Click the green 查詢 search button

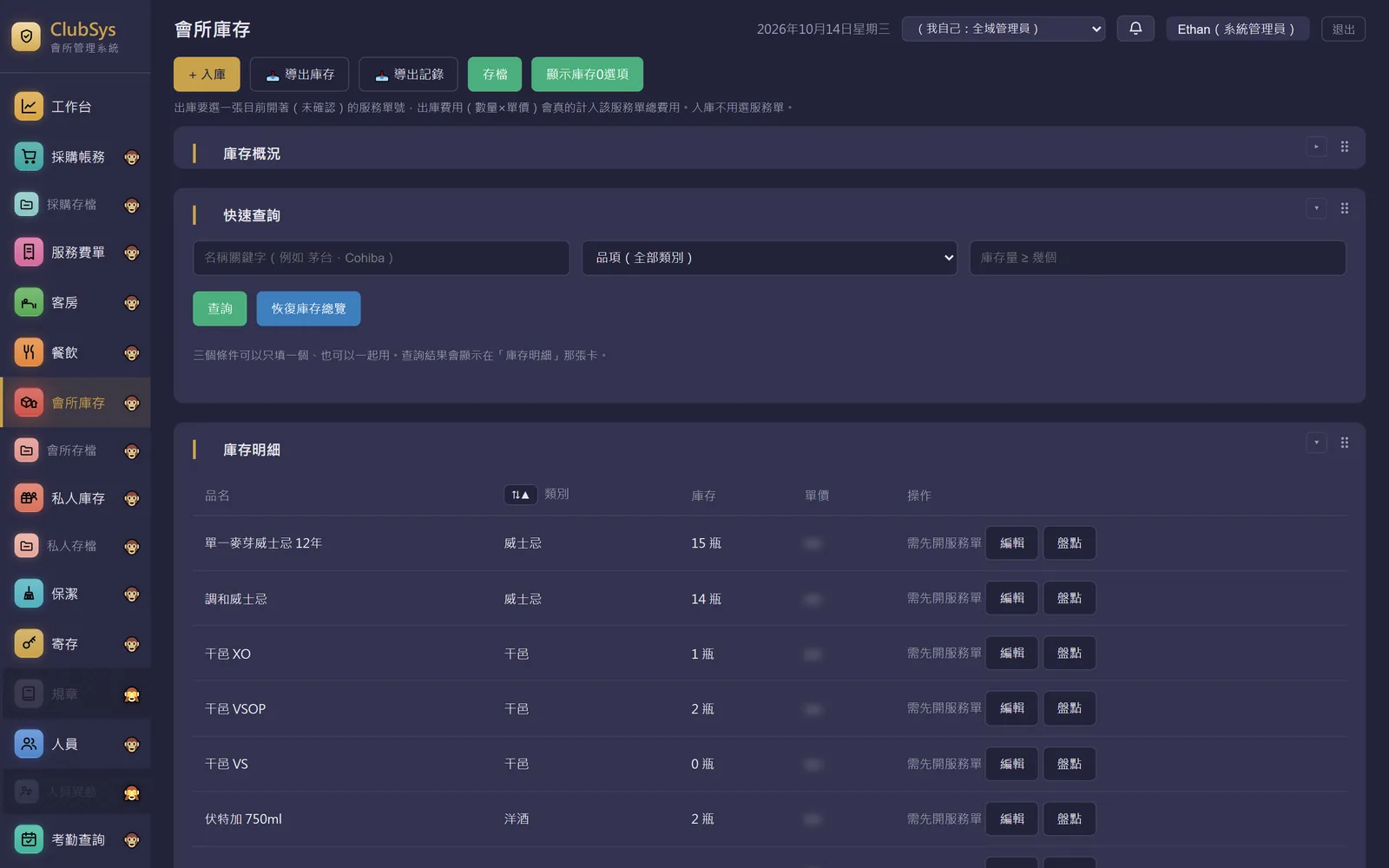tap(220, 309)
